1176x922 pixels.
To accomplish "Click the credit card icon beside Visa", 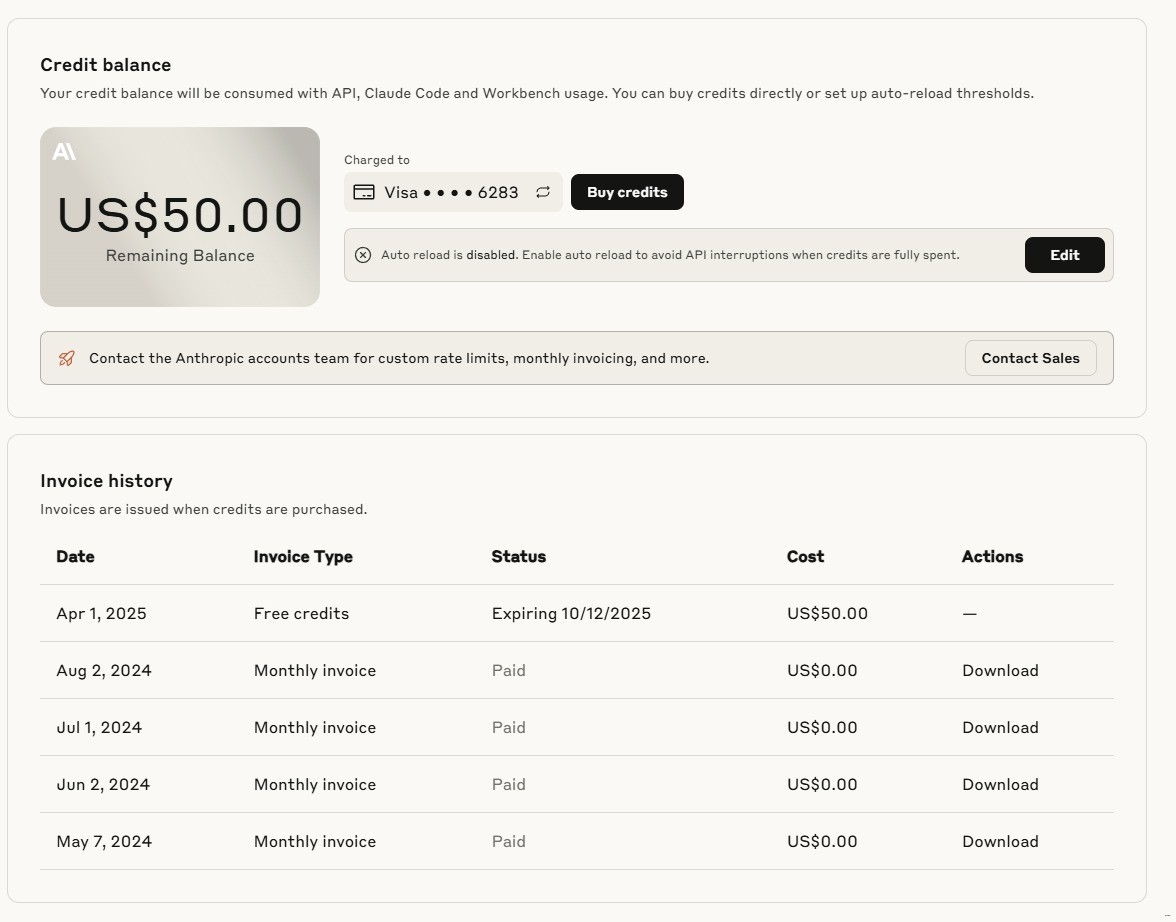I will 364,192.
